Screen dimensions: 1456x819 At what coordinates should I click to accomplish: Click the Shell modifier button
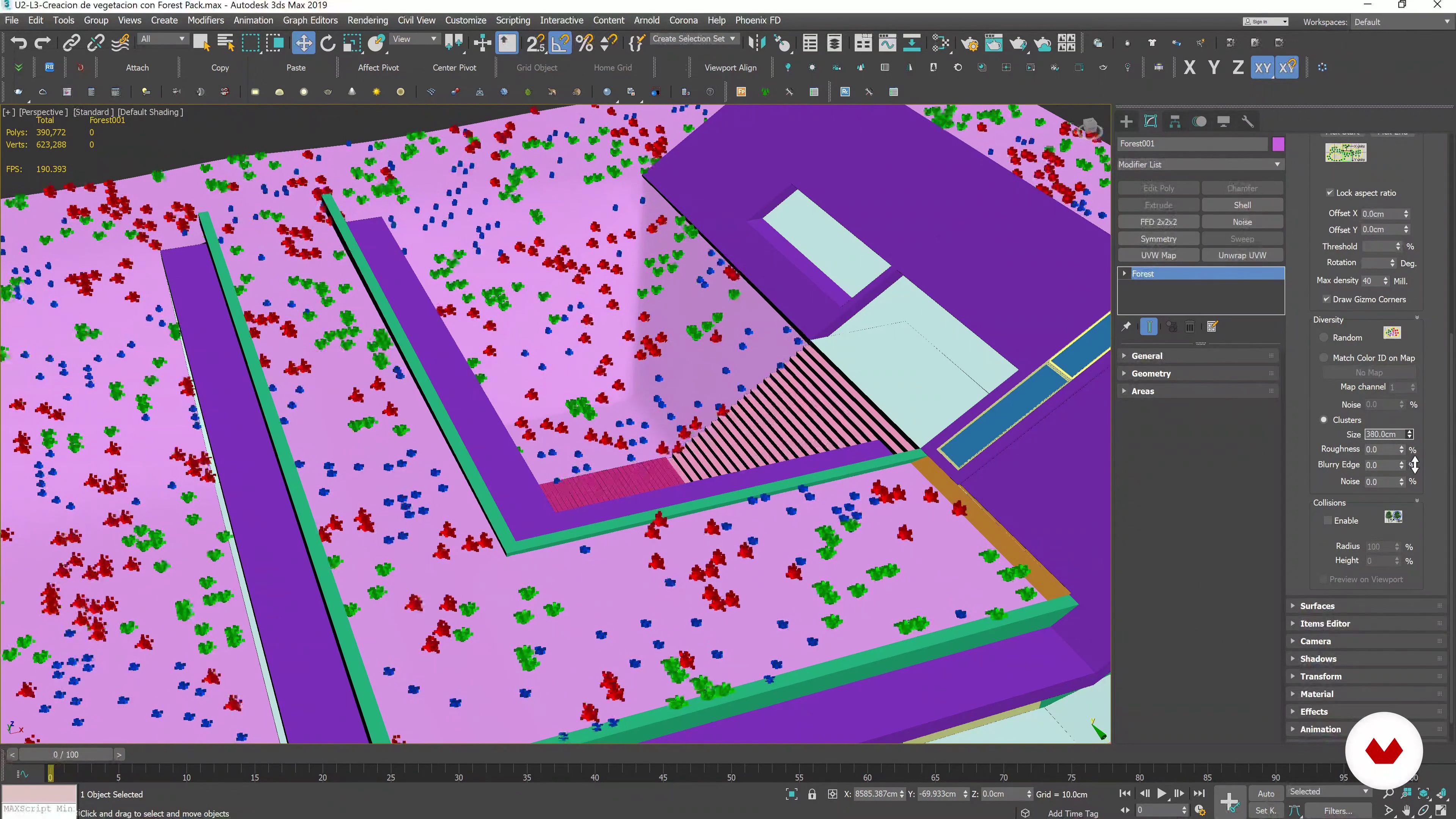click(x=1242, y=205)
